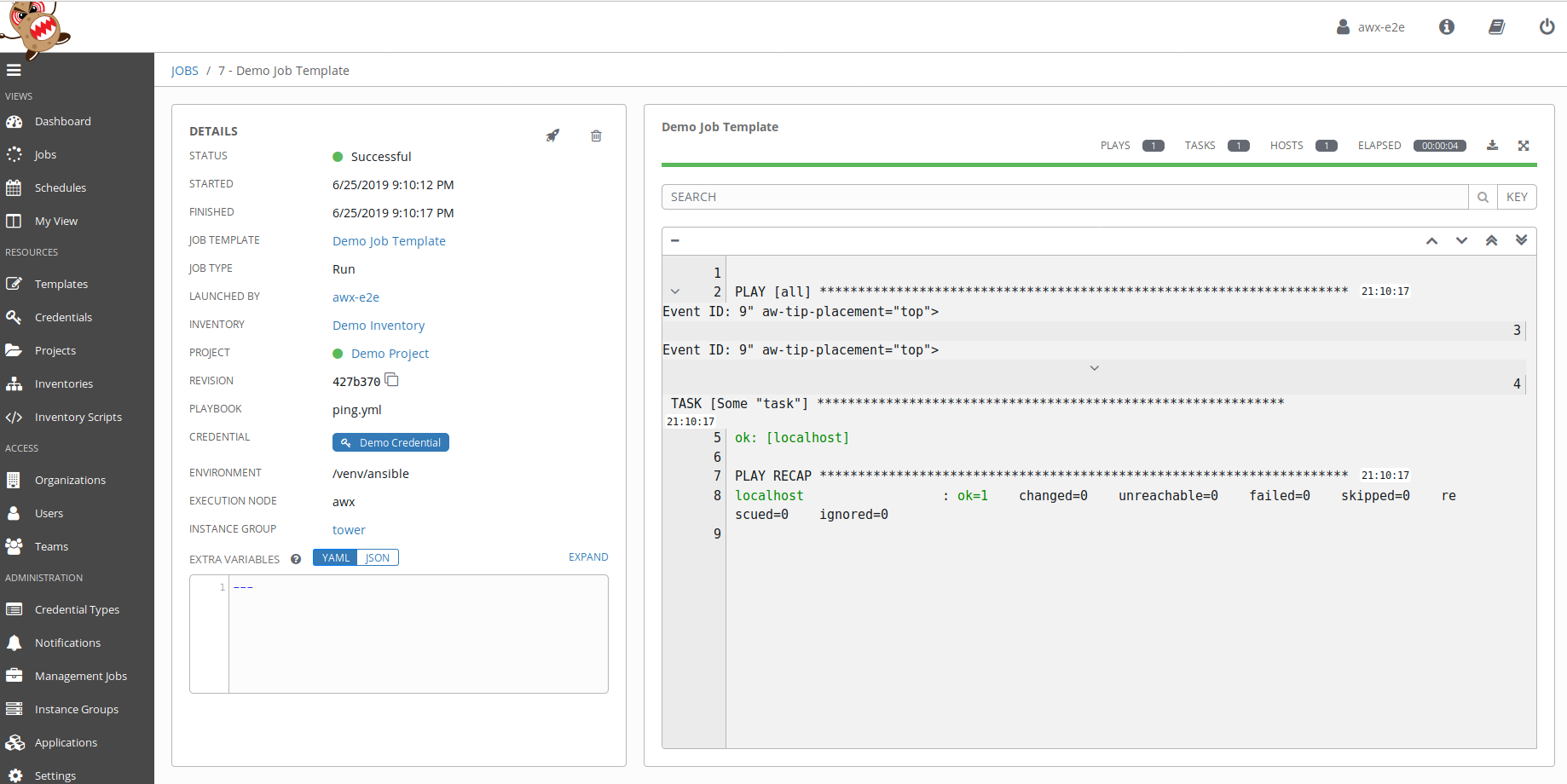Keep extra variables in YAML format

click(335, 557)
